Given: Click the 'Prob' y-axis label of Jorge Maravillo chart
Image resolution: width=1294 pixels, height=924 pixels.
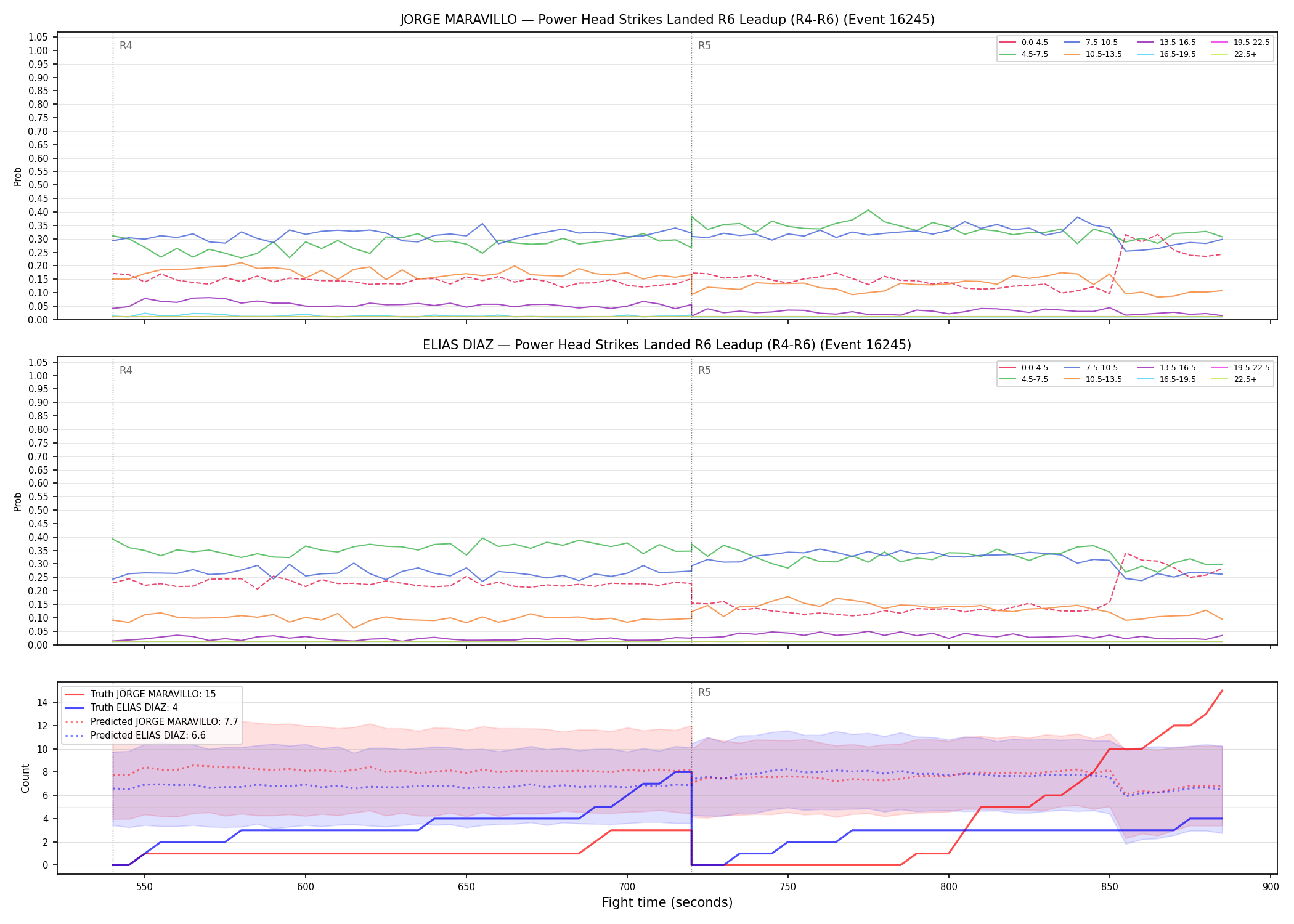Looking at the screenshot, I should coord(18,176).
